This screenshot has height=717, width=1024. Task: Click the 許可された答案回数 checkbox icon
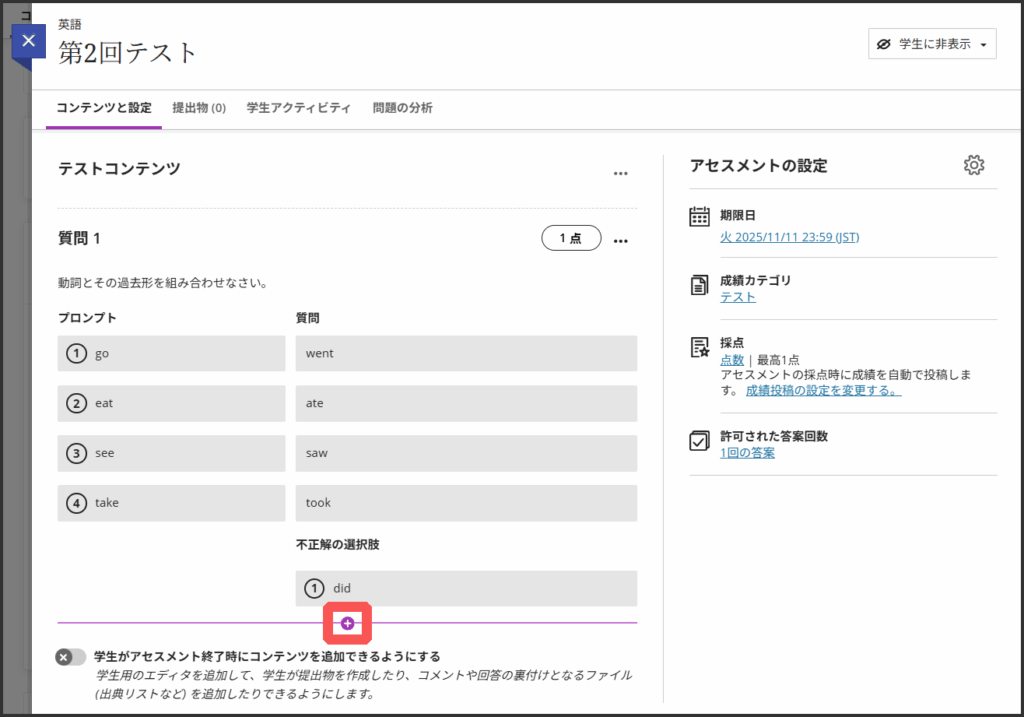pyautogui.click(x=700, y=441)
